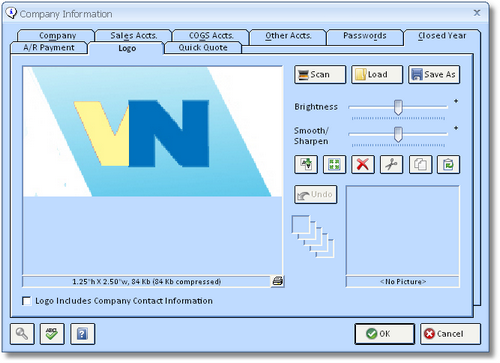Click the Smooth/Sharpen slider handle
The height and width of the screenshot is (363, 500).
(398, 134)
